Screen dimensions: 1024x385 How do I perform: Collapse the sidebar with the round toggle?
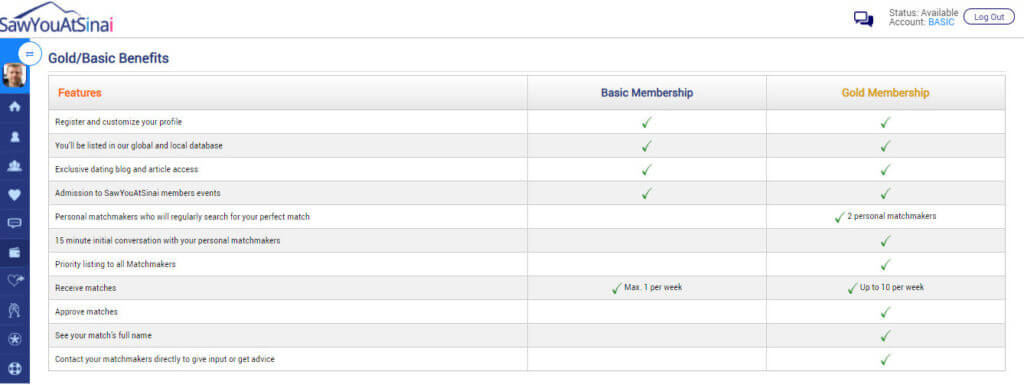(x=29, y=54)
